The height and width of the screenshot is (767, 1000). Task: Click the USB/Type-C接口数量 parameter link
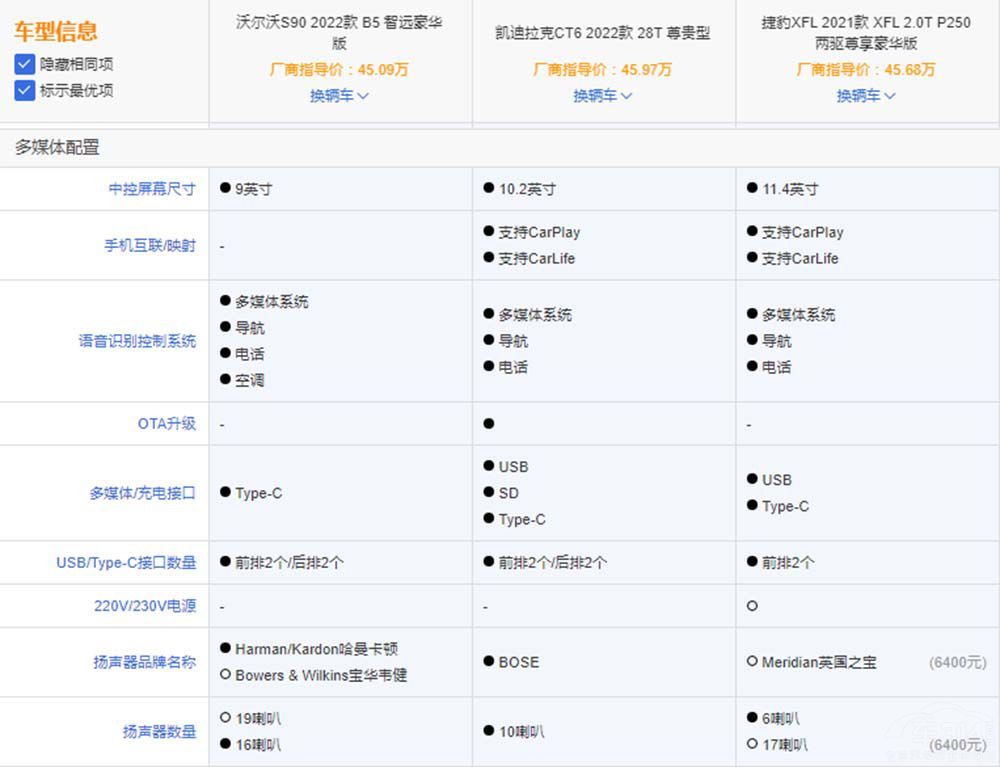[142, 562]
